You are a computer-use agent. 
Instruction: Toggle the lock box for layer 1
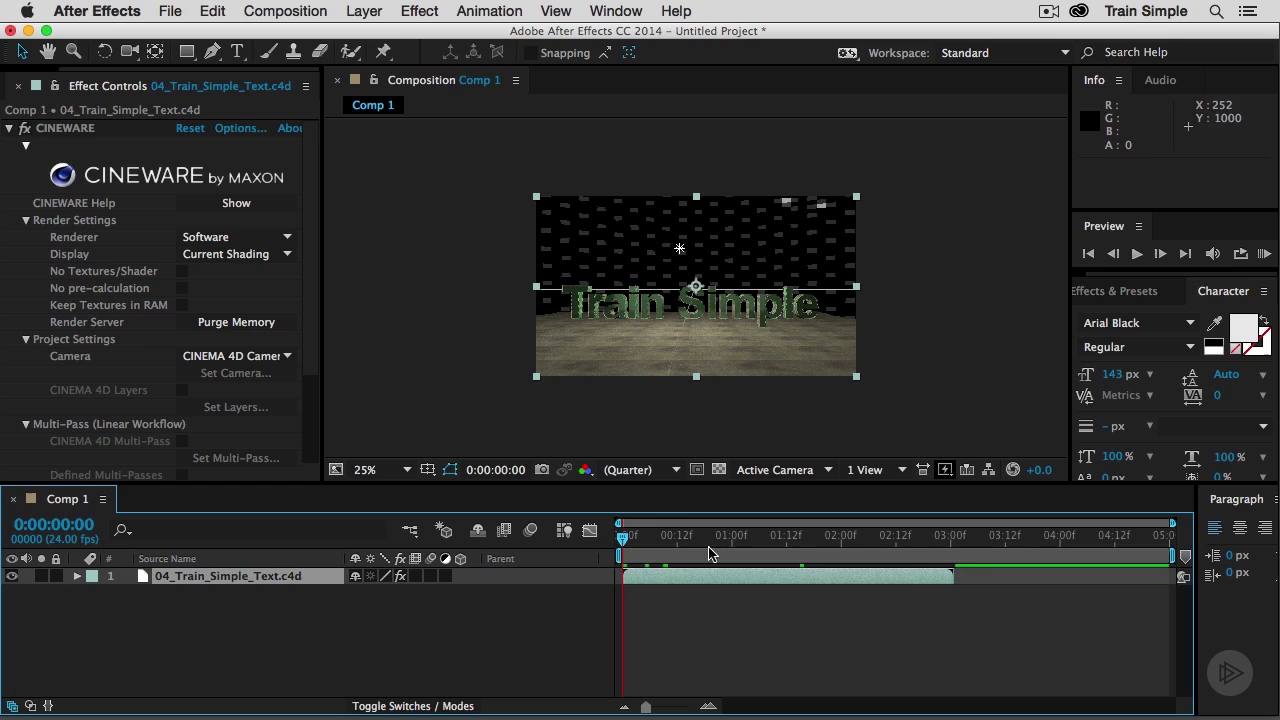tap(56, 576)
